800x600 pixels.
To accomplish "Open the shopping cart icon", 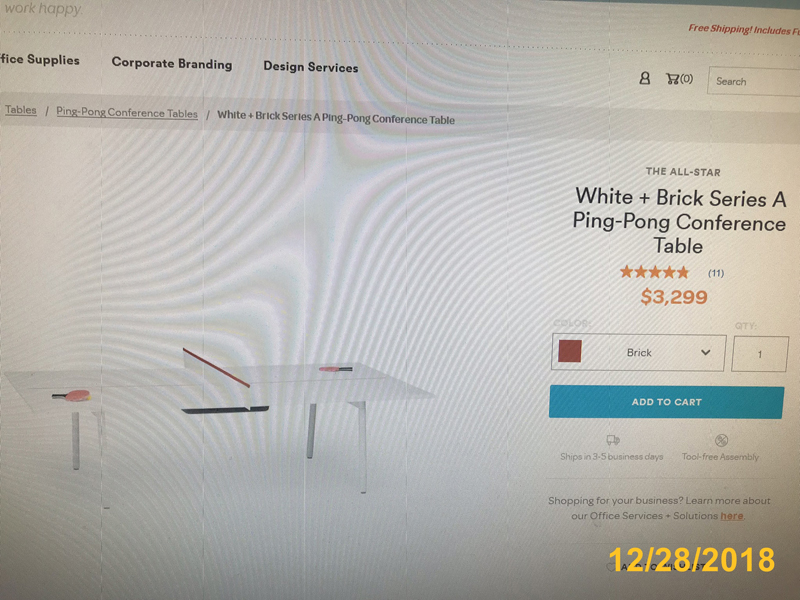I will (679, 79).
